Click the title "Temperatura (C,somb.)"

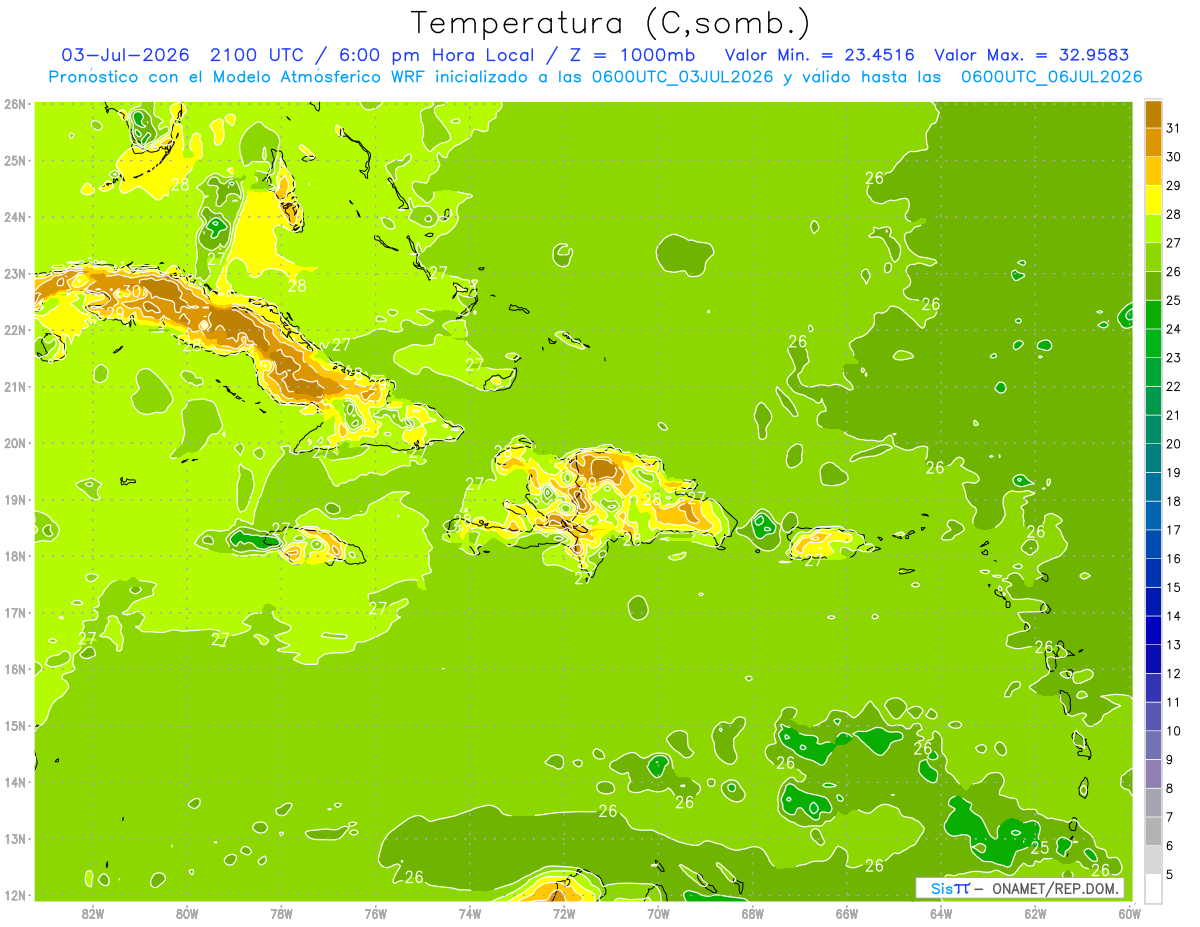tap(611, 23)
